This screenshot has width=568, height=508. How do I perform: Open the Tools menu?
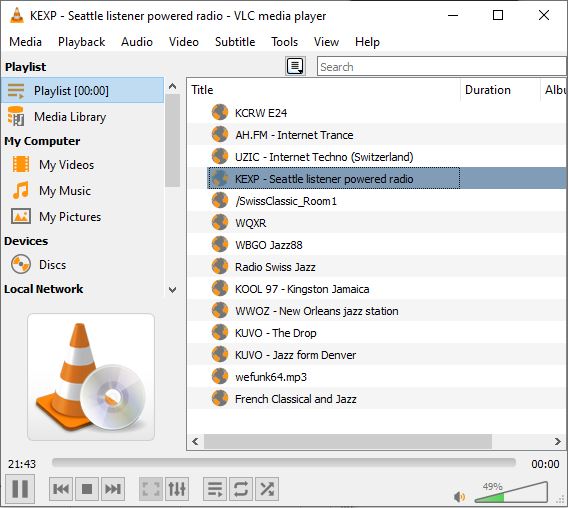coord(284,42)
